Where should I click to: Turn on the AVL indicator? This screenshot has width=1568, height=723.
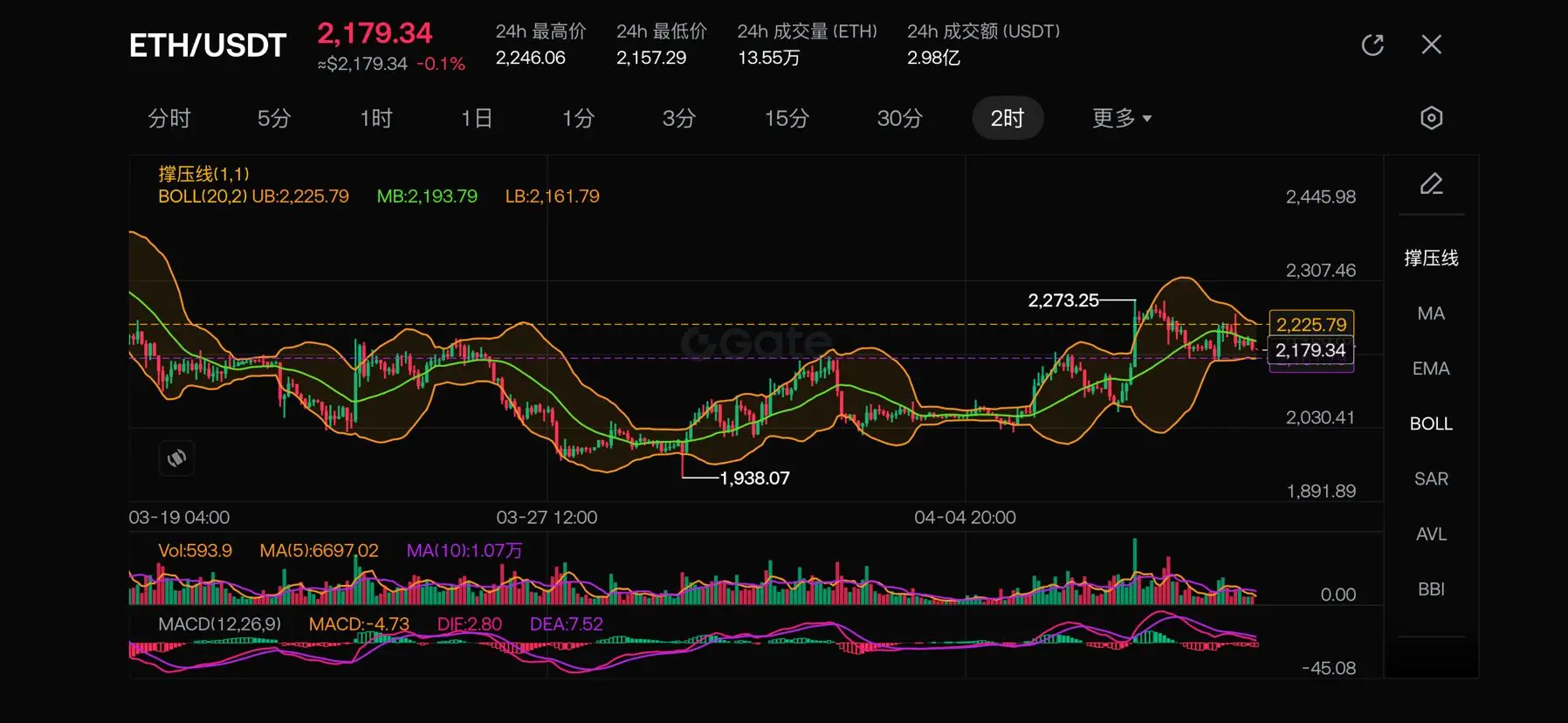tap(1431, 534)
